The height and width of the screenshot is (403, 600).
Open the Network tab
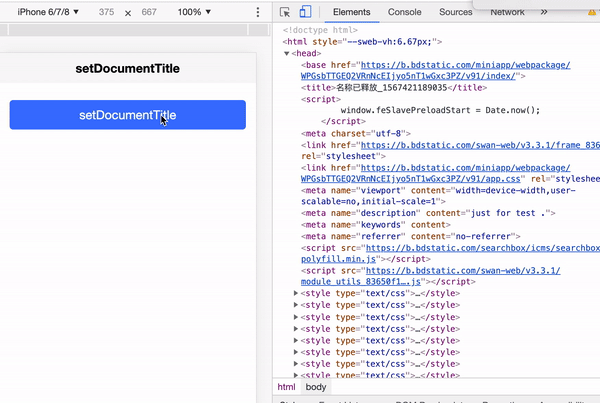(507, 12)
